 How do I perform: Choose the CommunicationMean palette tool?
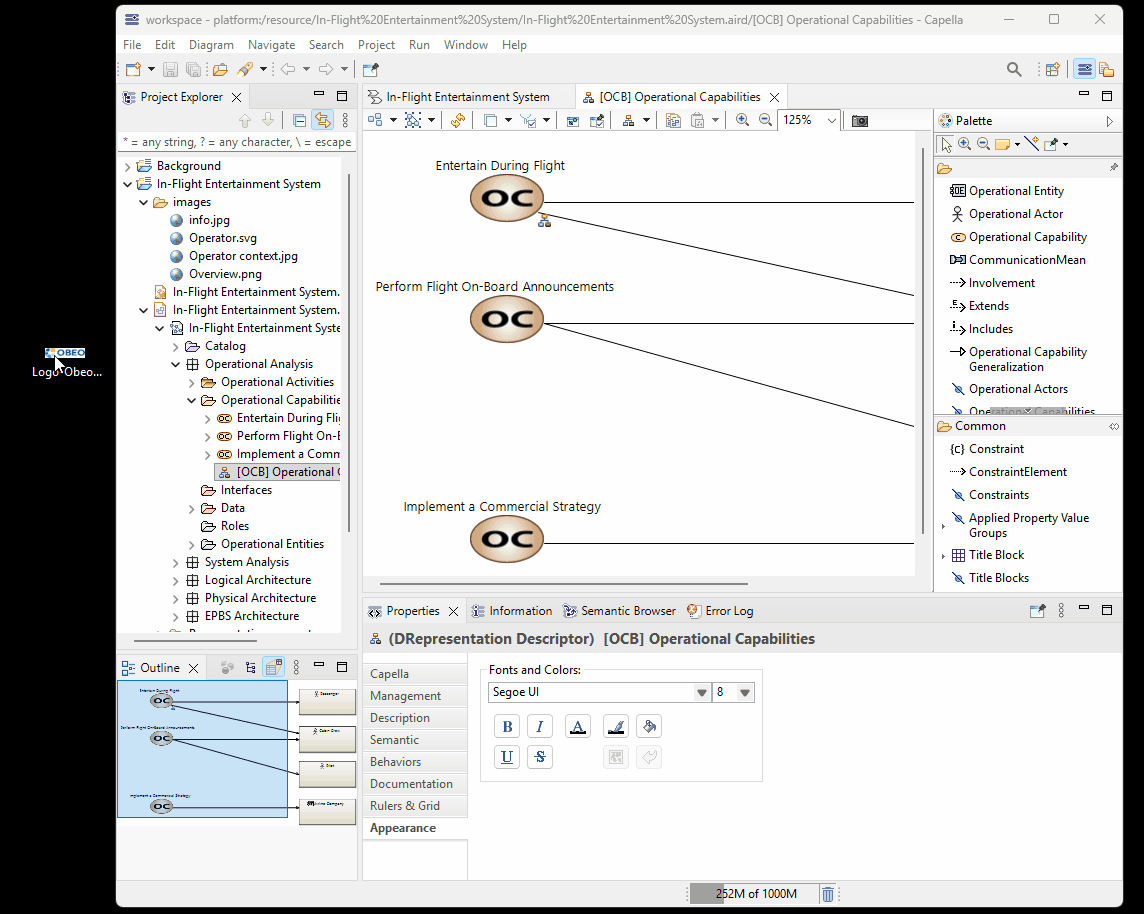click(x=1026, y=260)
